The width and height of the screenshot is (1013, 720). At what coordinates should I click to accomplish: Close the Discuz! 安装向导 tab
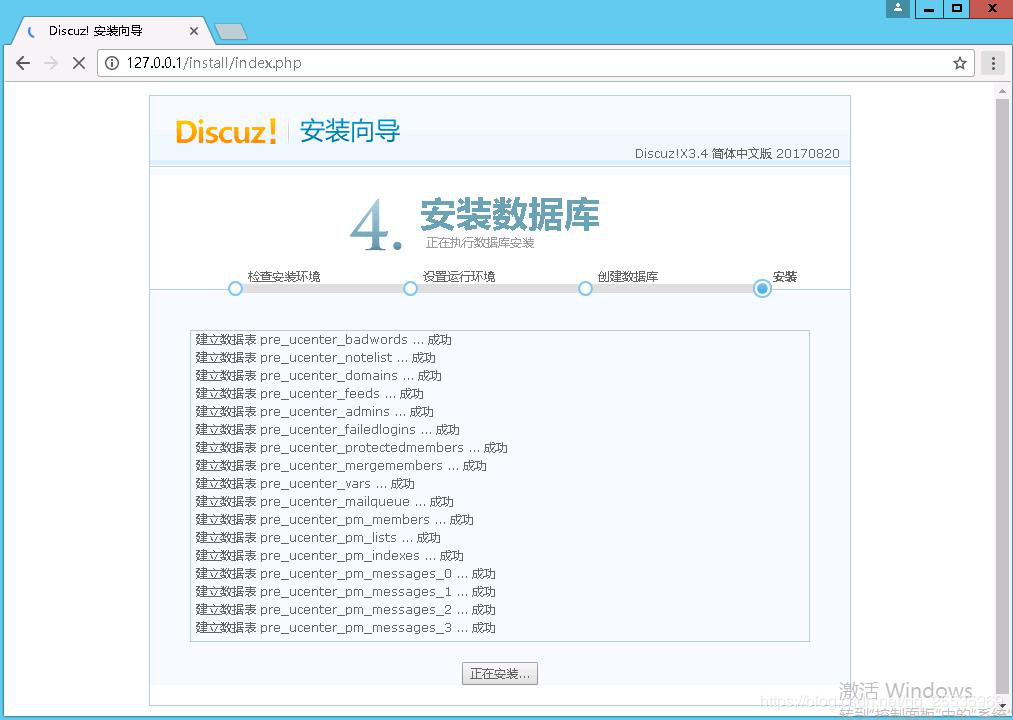(x=194, y=31)
